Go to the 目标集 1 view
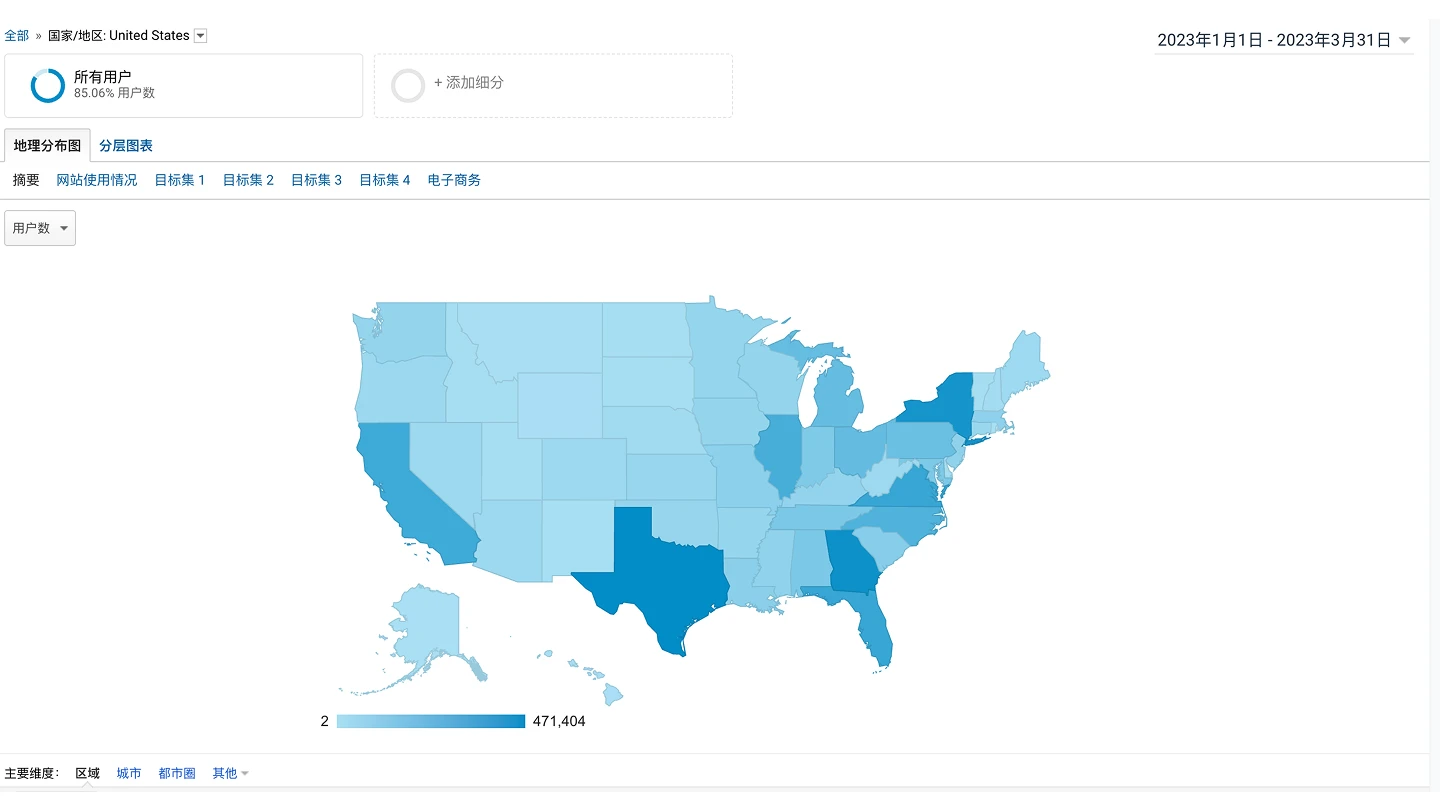 click(x=180, y=180)
